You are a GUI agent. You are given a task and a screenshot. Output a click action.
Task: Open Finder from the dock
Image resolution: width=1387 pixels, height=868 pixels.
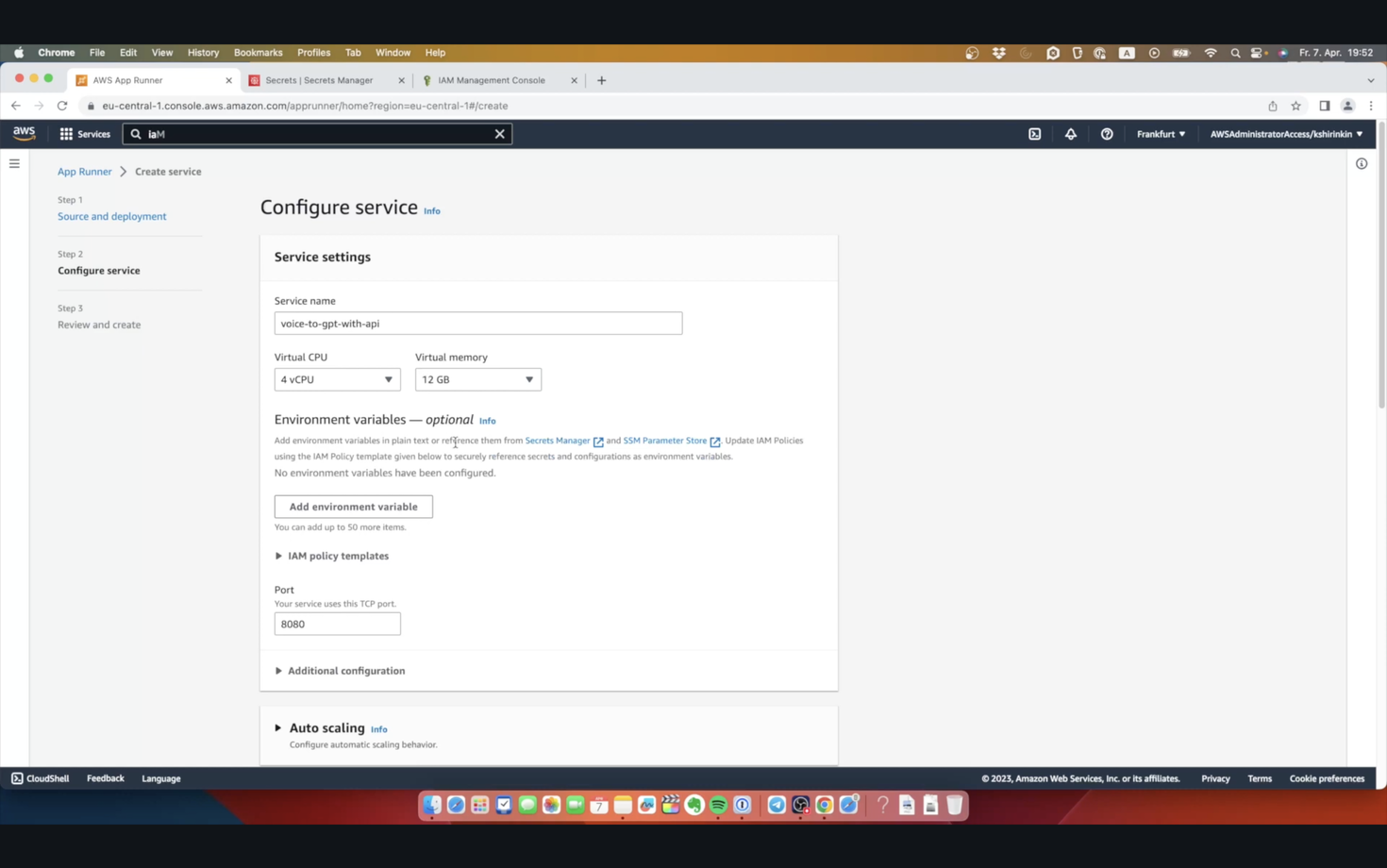(432, 805)
